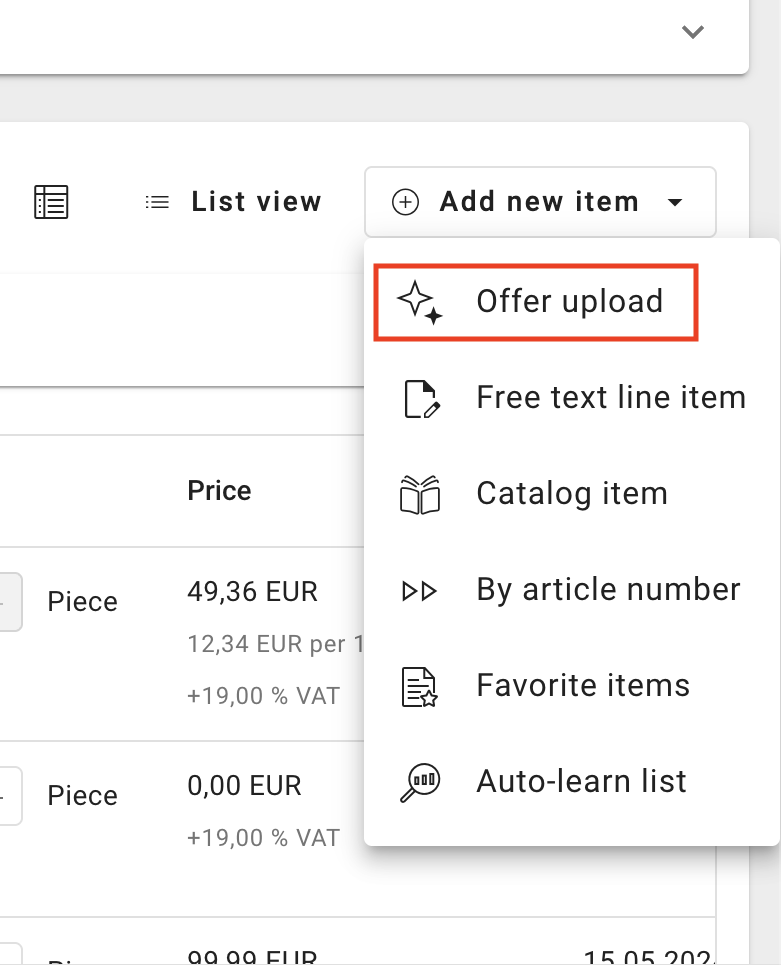The image size is (781, 965).
Task: Switch to the table grid view icon
Action: (x=51, y=202)
